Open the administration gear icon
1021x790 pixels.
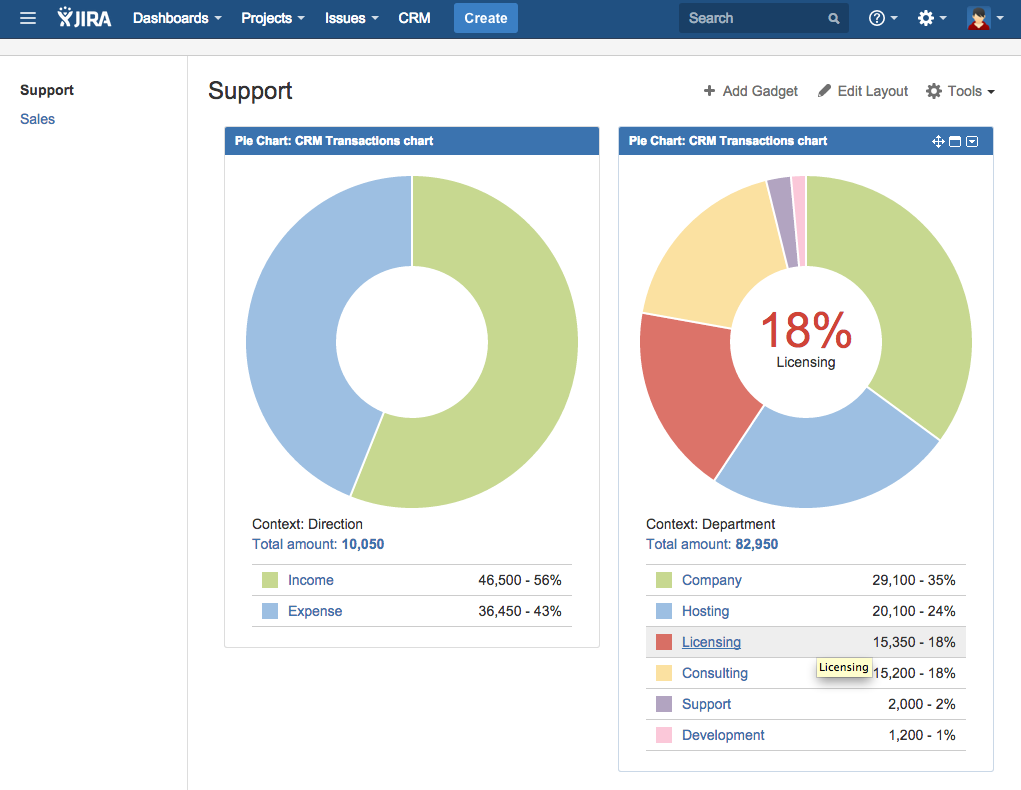(926, 18)
